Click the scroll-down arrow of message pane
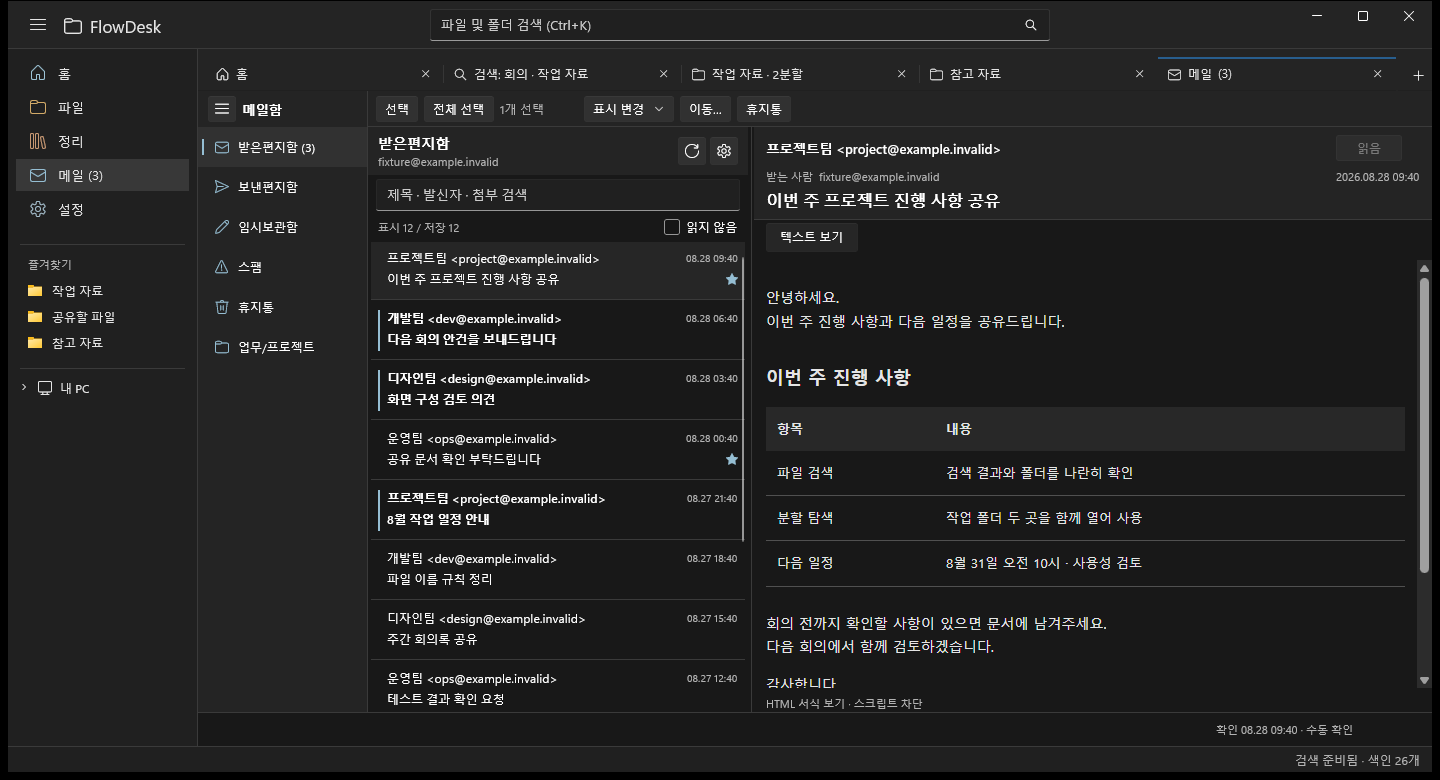Viewport: 1440px width, 780px height. pos(1424,680)
